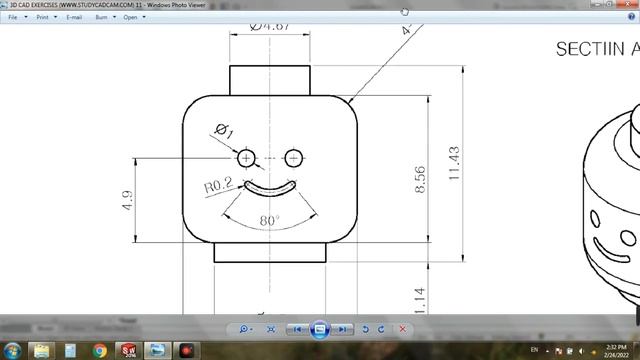
Task: Open the Notepad document taskbar icon
Action: (70, 351)
